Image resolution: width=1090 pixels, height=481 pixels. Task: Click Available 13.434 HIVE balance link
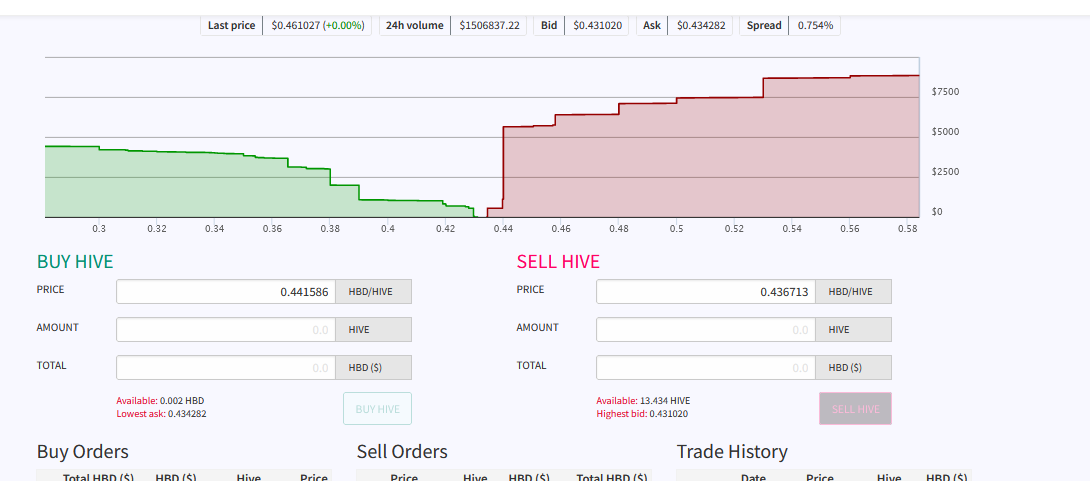(643, 401)
